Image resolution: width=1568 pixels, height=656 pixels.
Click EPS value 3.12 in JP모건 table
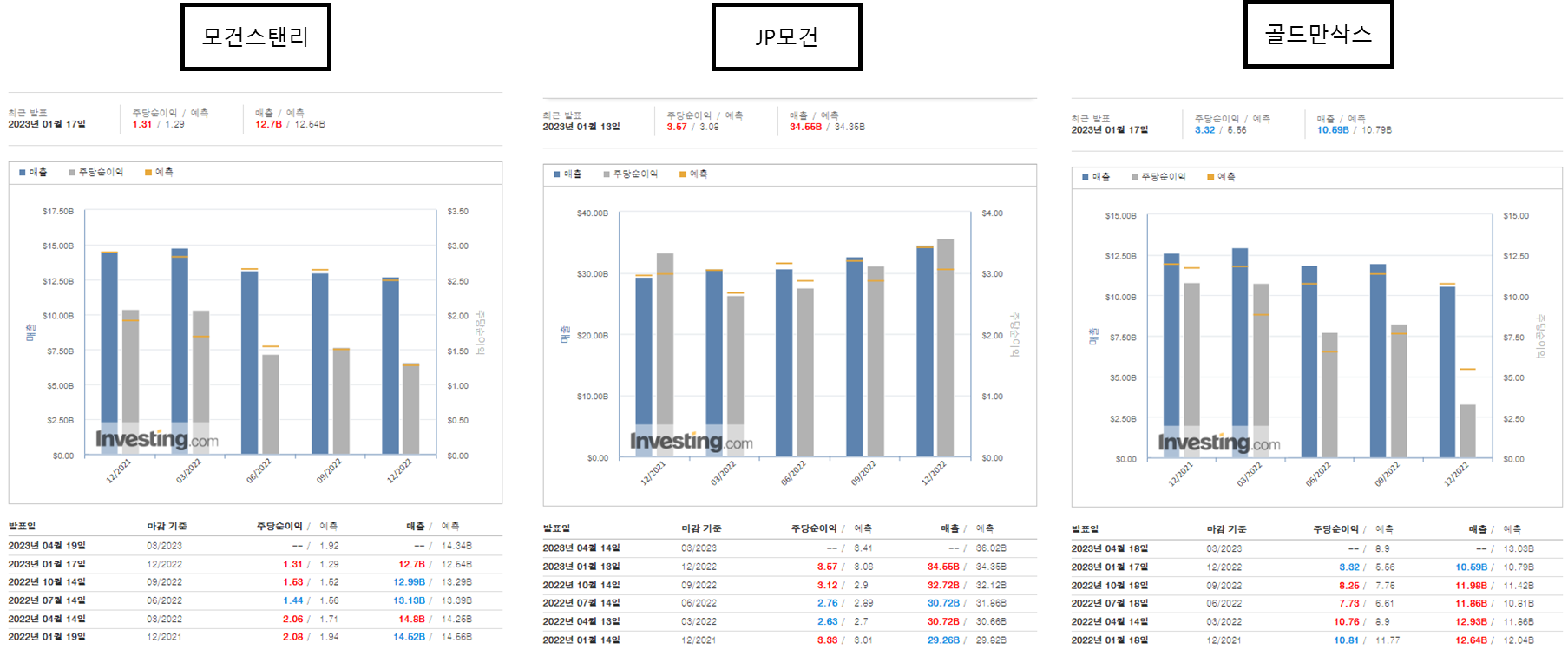tap(828, 585)
